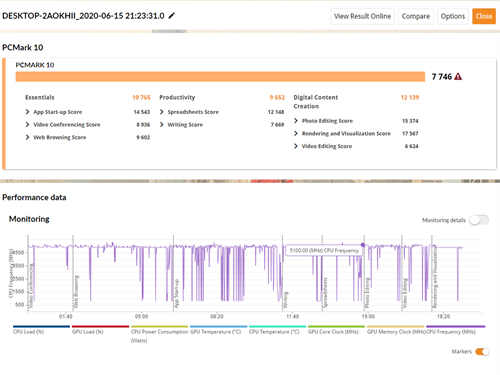Click the red warning triangle beside 7 746
Screen dimensions: 500x375
[x=458, y=77]
